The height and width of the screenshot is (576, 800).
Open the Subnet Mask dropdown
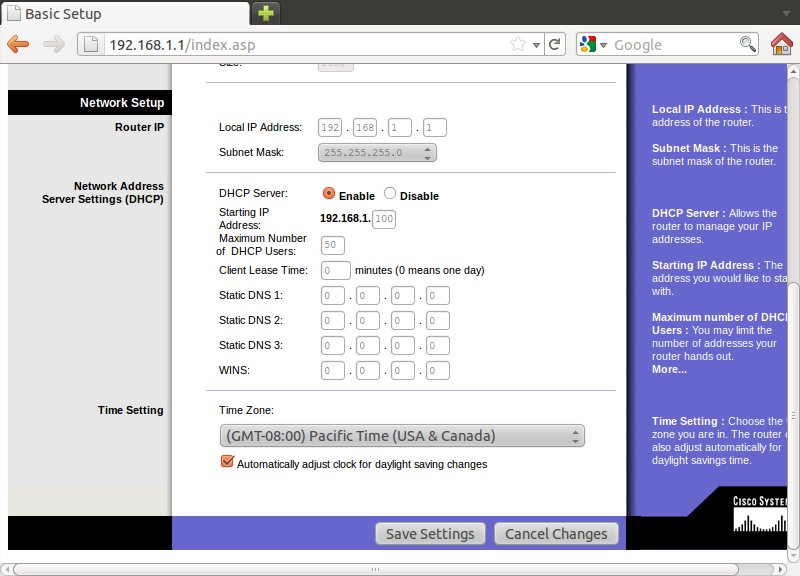click(x=377, y=153)
